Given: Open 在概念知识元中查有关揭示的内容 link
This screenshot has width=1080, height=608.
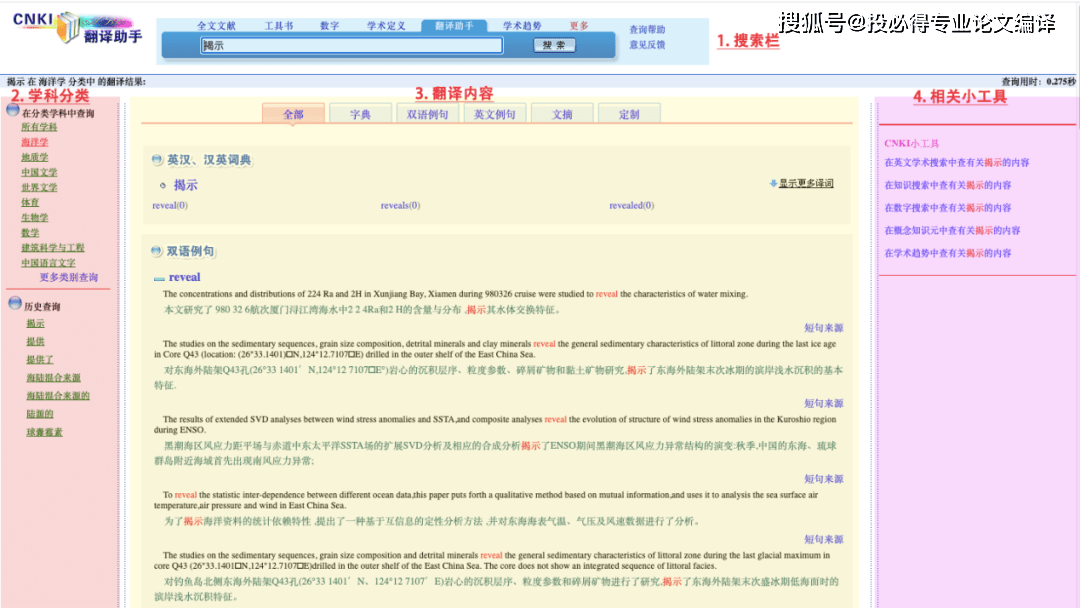Looking at the screenshot, I should pos(952,231).
